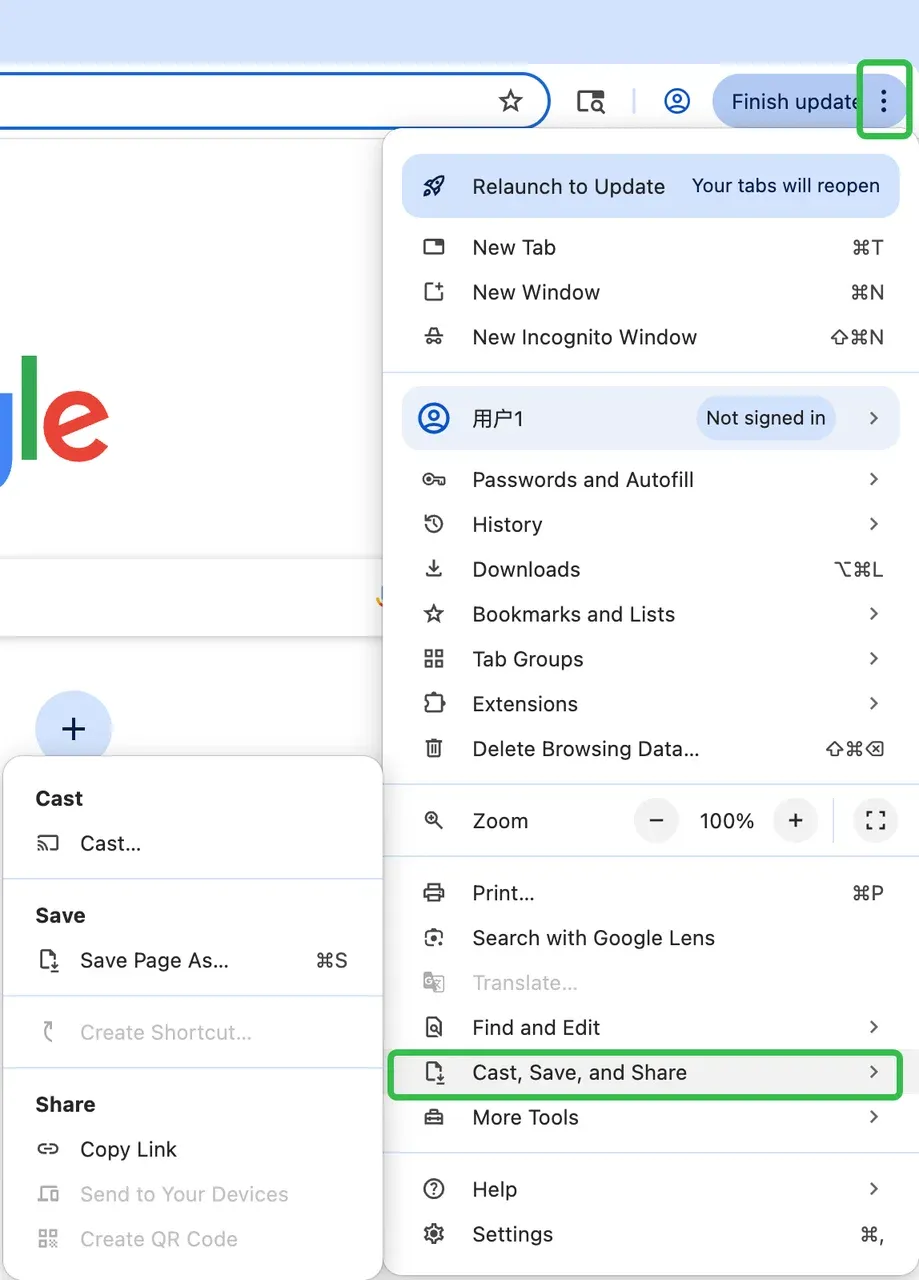Viewport: 919px width, 1280px height.
Task: Click the bookmark star icon in address bar
Action: tap(511, 101)
